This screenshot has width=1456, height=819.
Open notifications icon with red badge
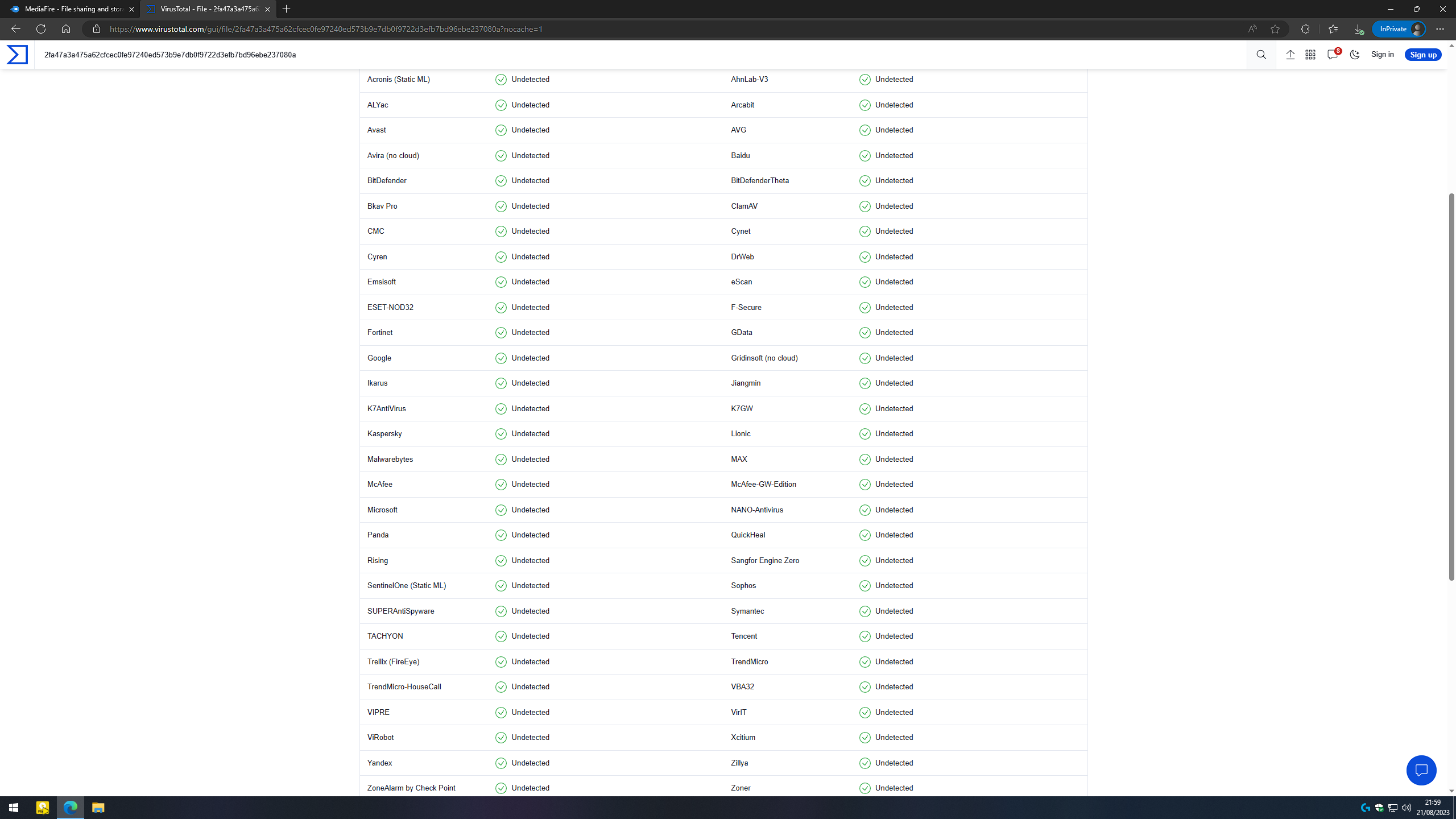[x=1333, y=54]
